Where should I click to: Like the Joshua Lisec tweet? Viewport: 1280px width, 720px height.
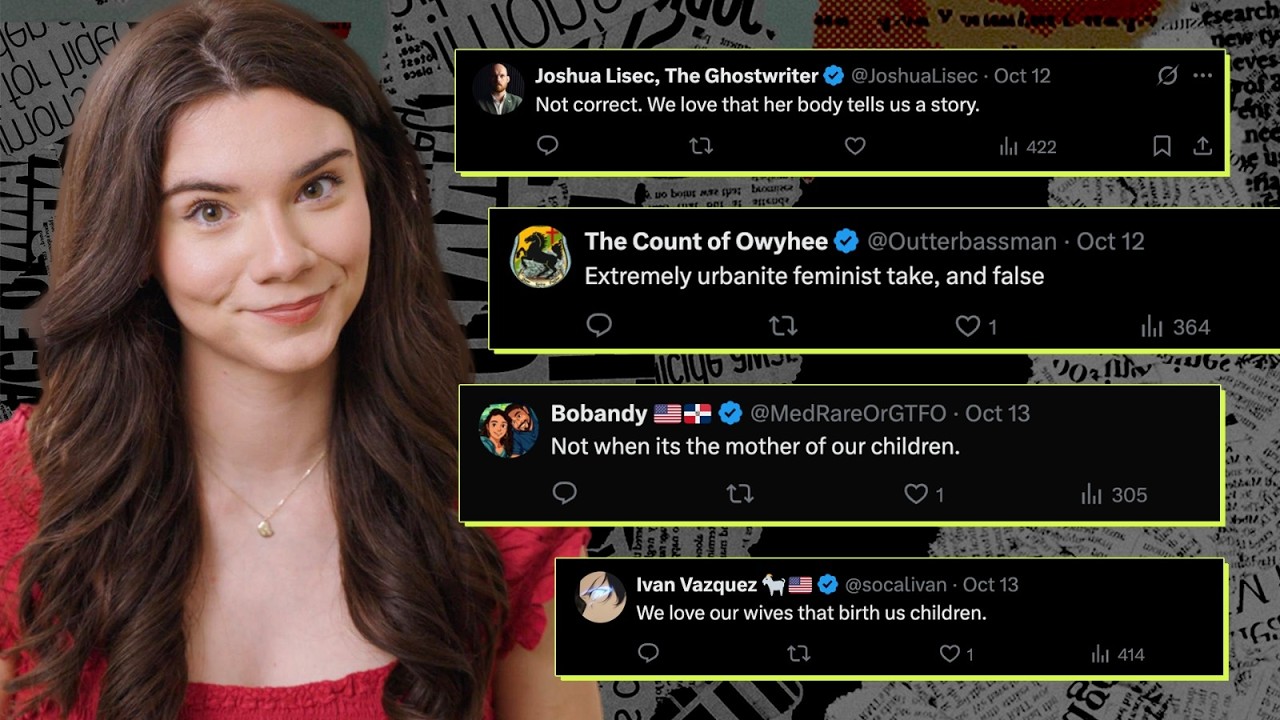(855, 146)
